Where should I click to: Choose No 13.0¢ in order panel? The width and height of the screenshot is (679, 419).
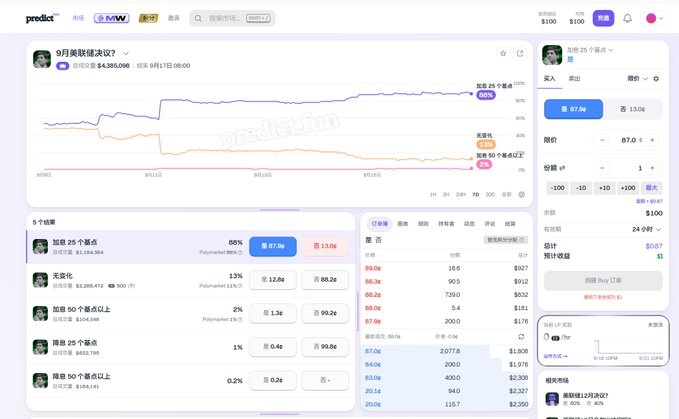click(633, 109)
